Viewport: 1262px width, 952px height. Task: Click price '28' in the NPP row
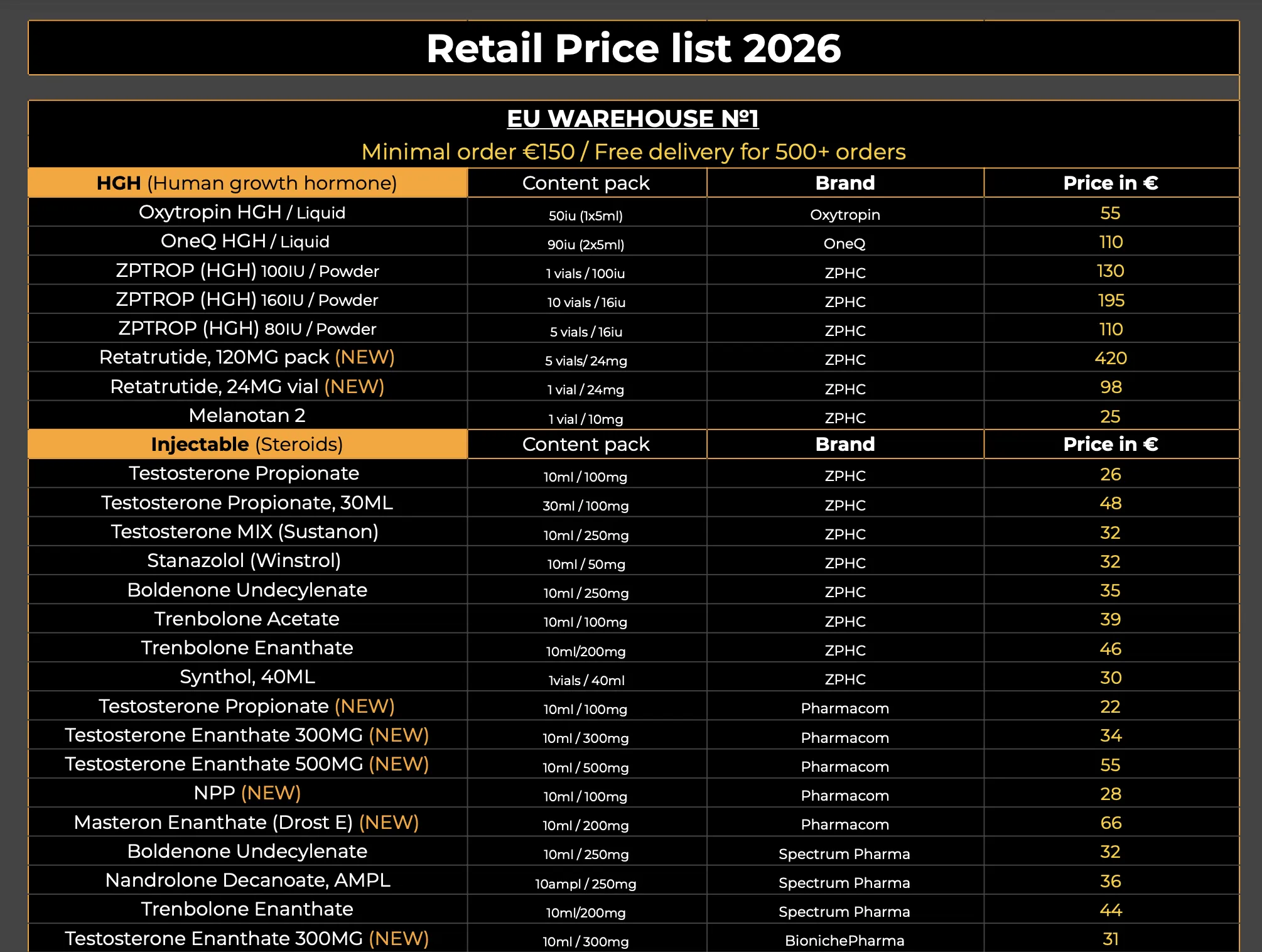pyautogui.click(x=1111, y=794)
